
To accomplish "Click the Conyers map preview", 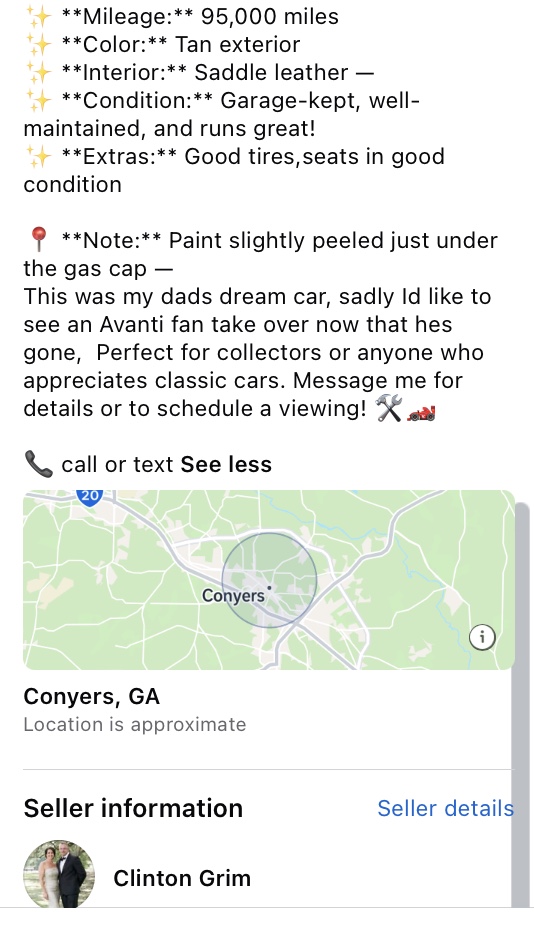I will click(x=269, y=580).
